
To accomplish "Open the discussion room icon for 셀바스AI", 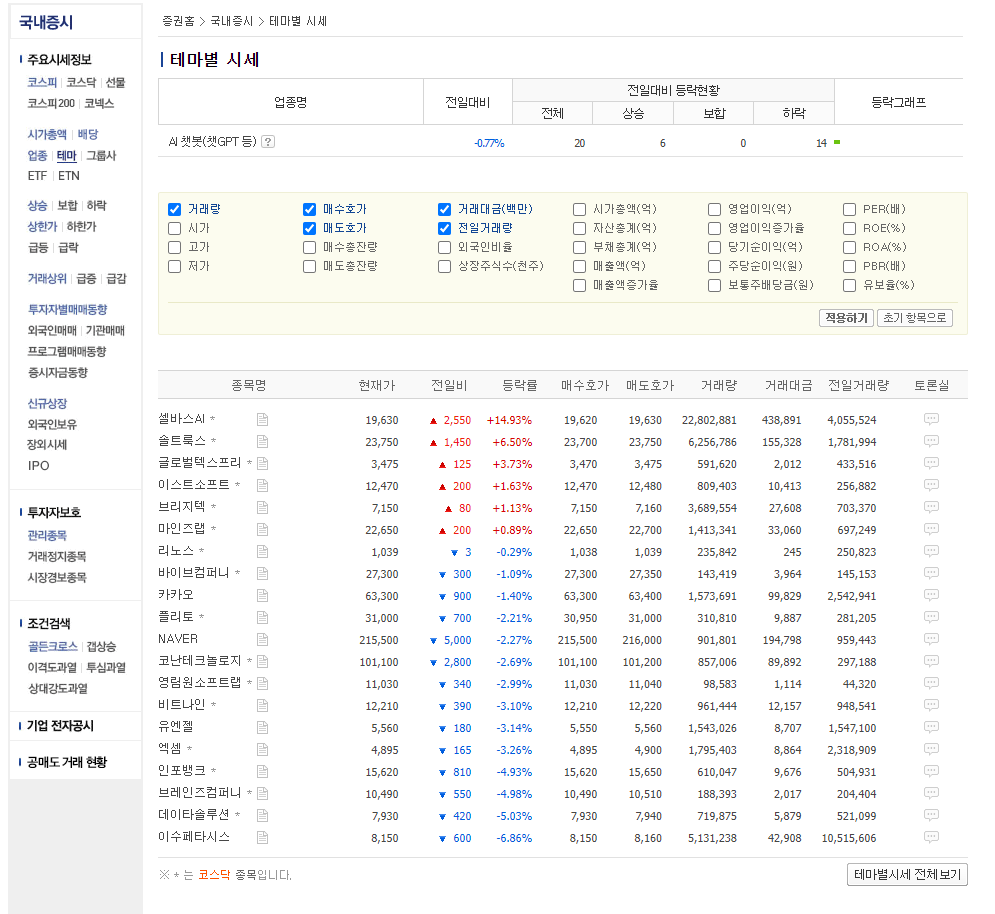I will click(x=931, y=419).
